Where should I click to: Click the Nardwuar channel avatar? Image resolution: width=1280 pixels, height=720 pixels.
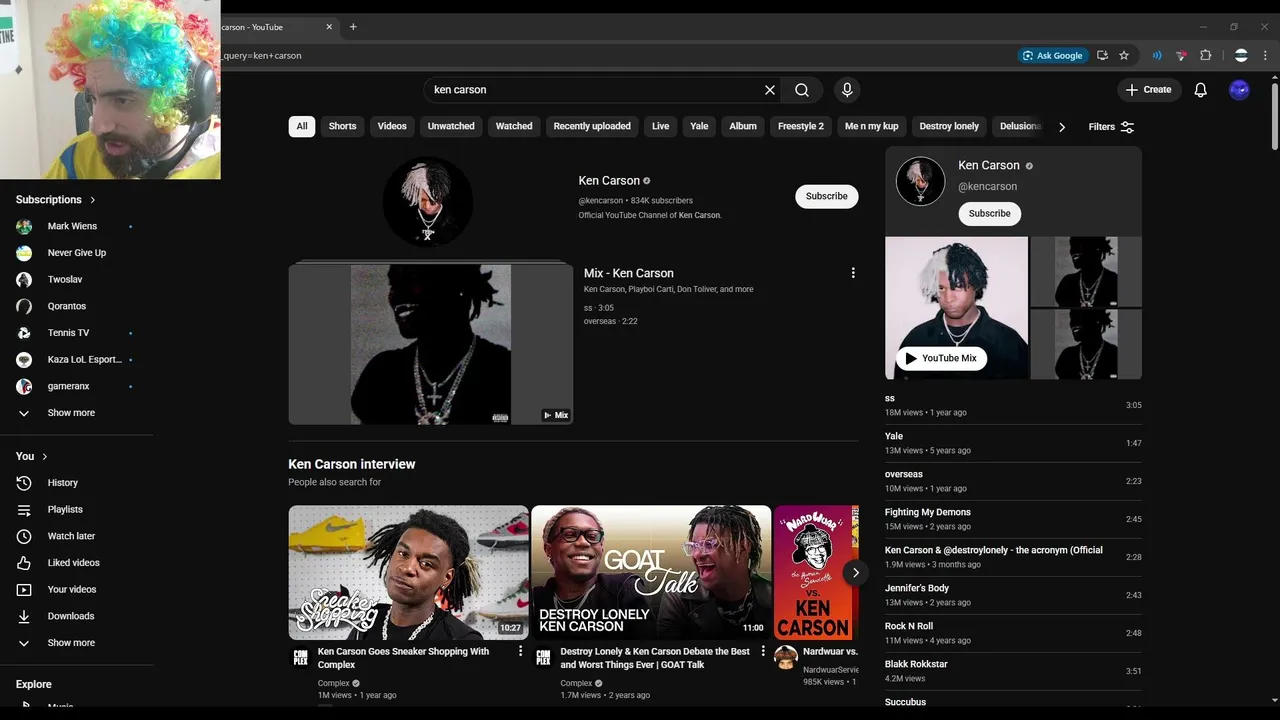786,657
